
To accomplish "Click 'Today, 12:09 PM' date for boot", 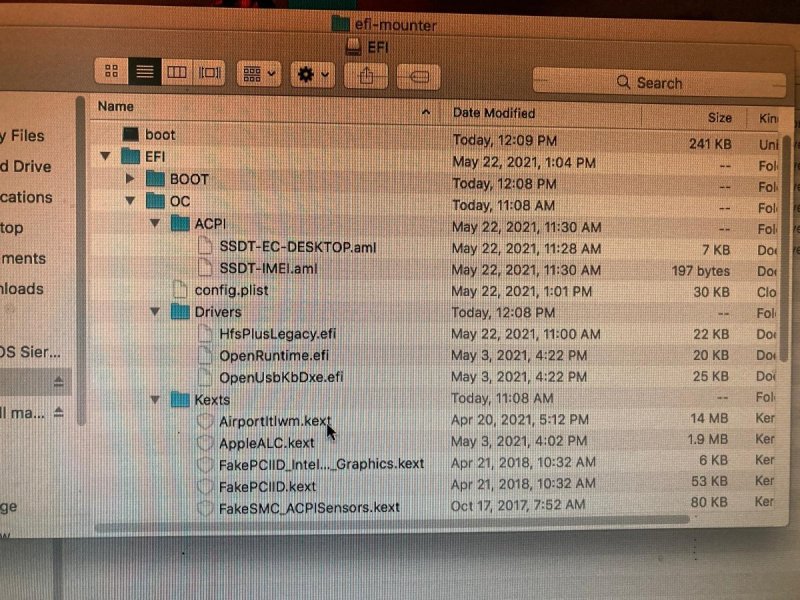I will (505, 140).
